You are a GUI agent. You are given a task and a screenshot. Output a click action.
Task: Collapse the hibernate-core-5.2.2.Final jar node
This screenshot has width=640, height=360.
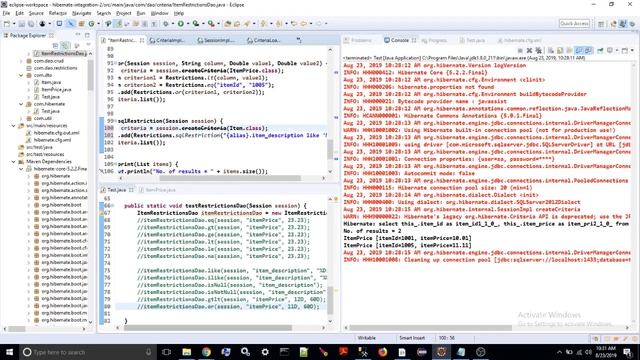[x=21, y=169]
